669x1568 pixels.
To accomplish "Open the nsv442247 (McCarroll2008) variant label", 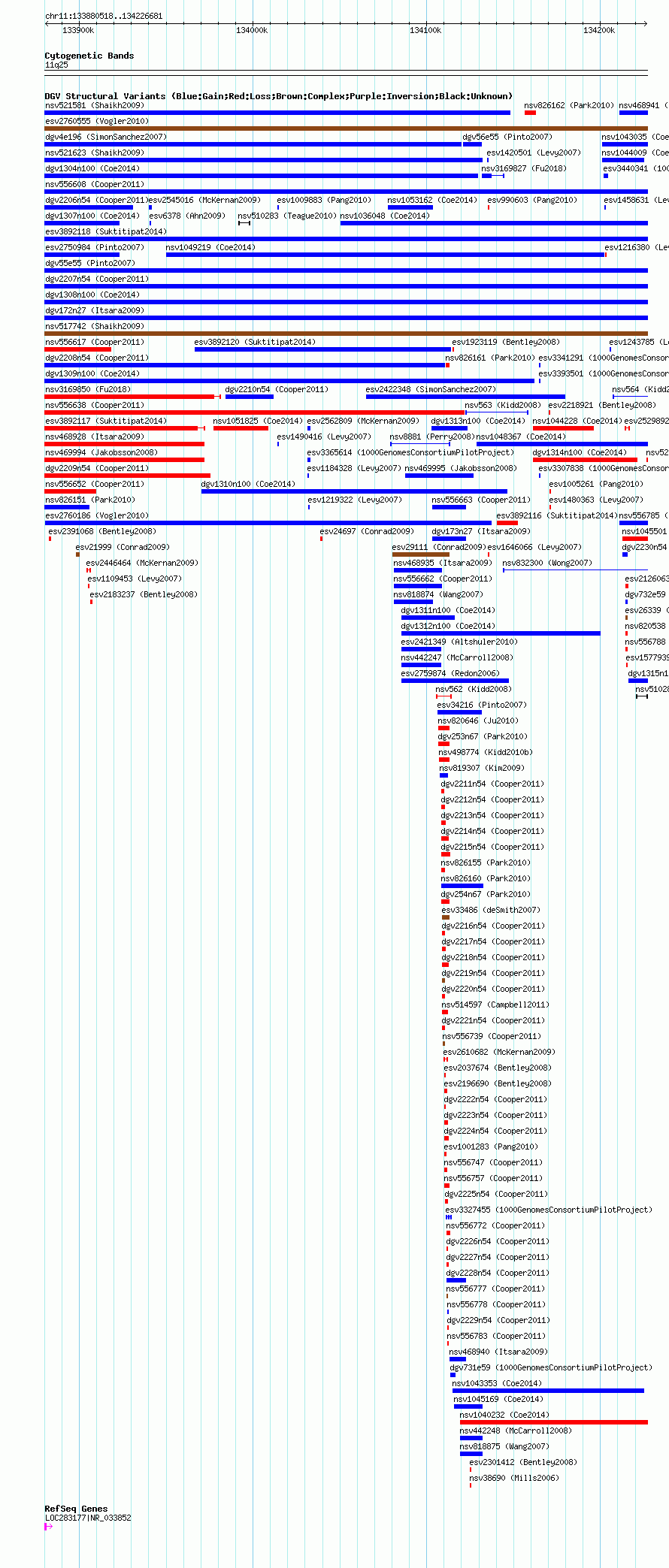I will pyautogui.click(x=457, y=658).
